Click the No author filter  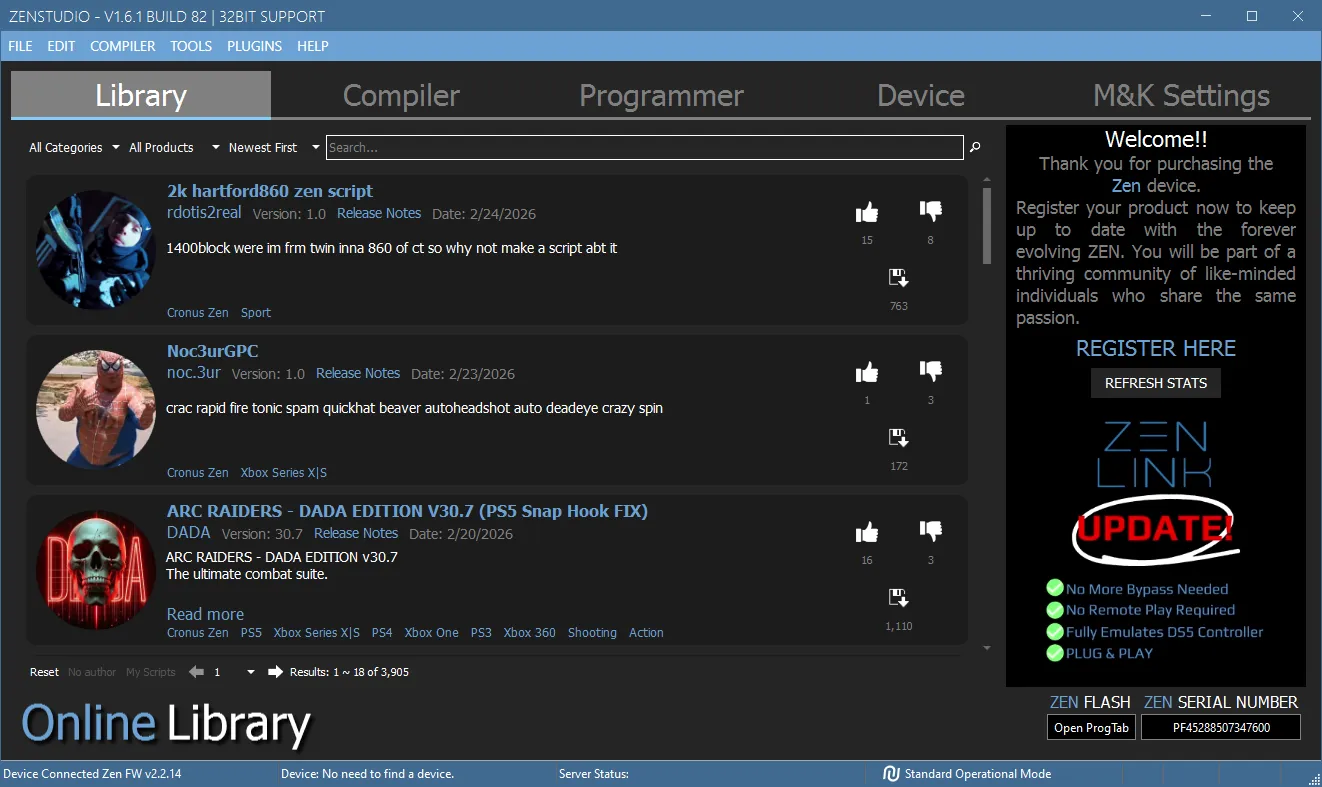(92, 672)
